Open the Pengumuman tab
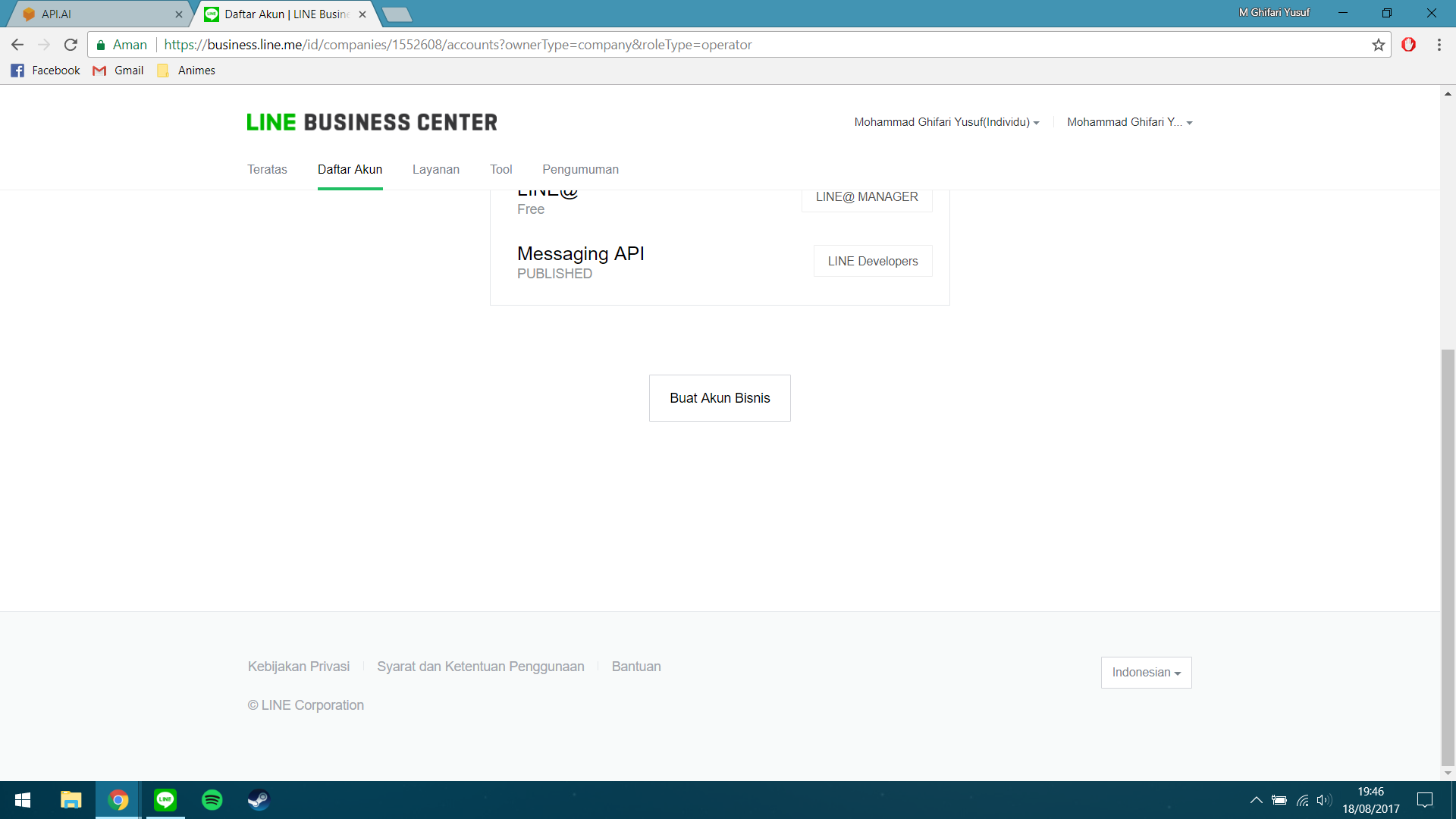Viewport: 1456px width, 819px height. pyautogui.click(x=580, y=169)
